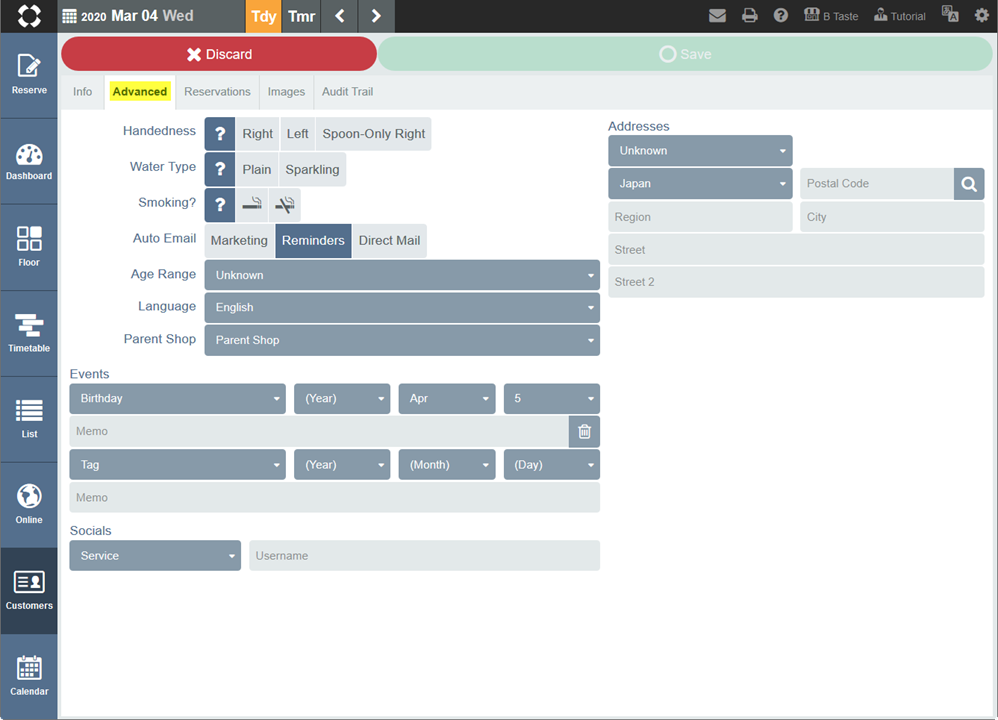Image resolution: width=998 pixels, height=720 pixels.
Task: Click the Postal Code input field
Action: pyautogui.click(x=876, y=184)
